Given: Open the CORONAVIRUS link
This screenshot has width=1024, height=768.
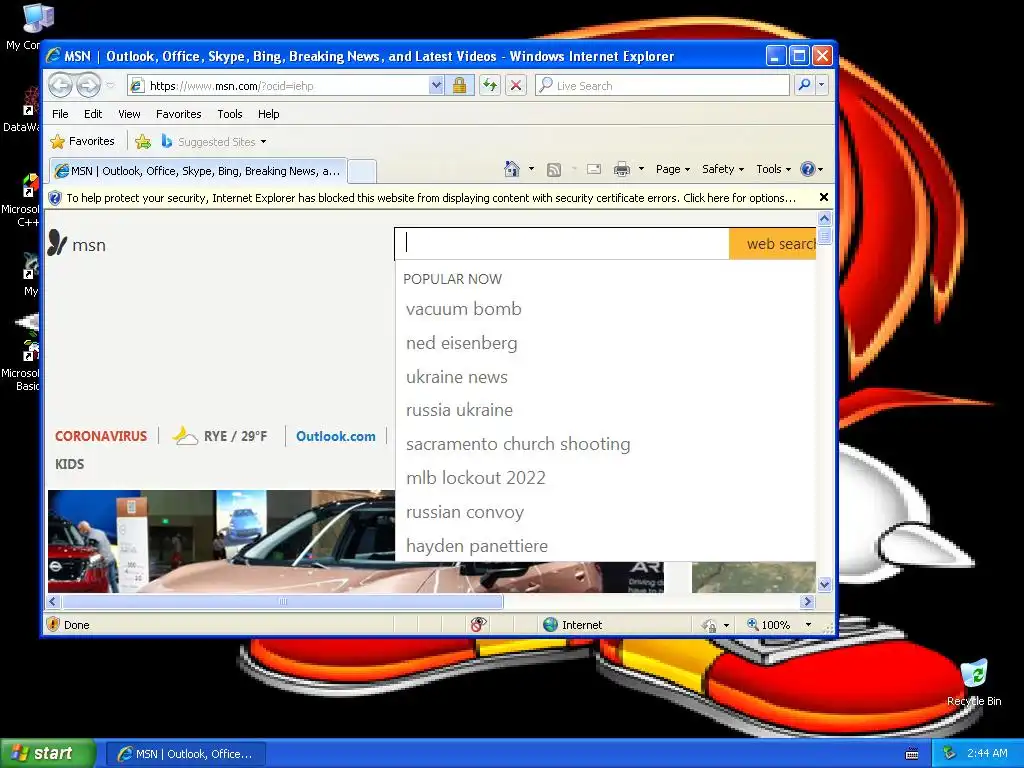Looking at the screenshot, I should click(101, 436).
